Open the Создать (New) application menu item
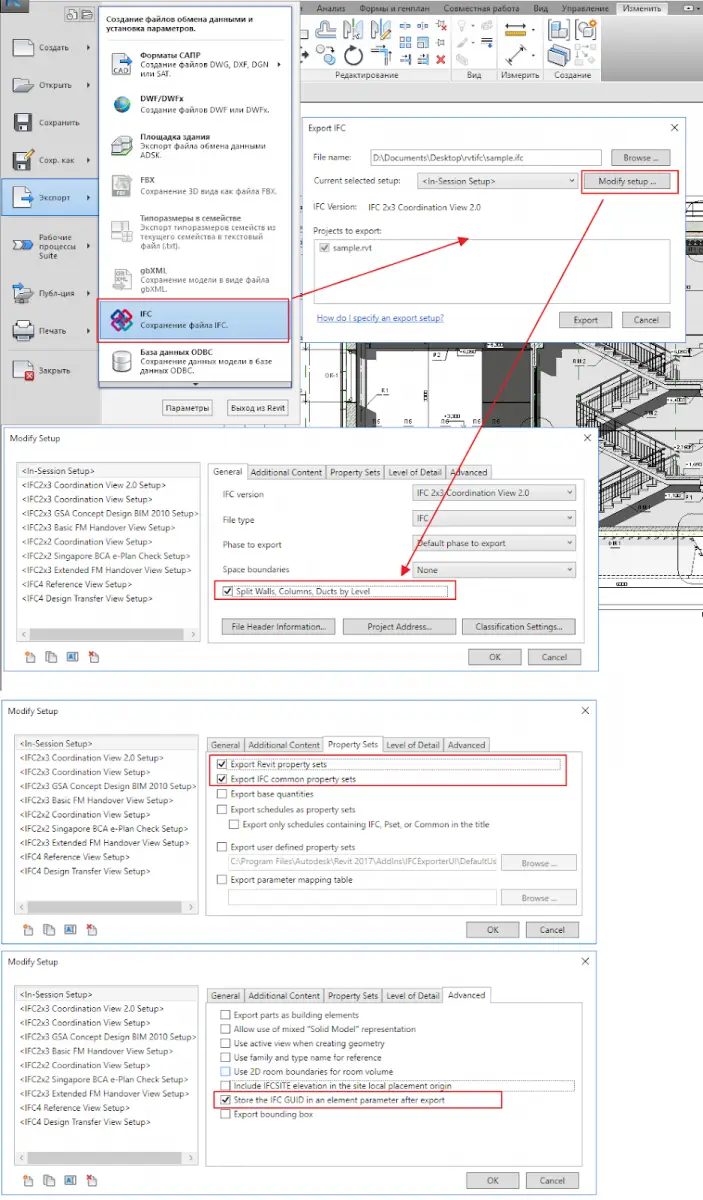Image resolution: width=703 pixels, height=1200 pixels. (50, 47)
